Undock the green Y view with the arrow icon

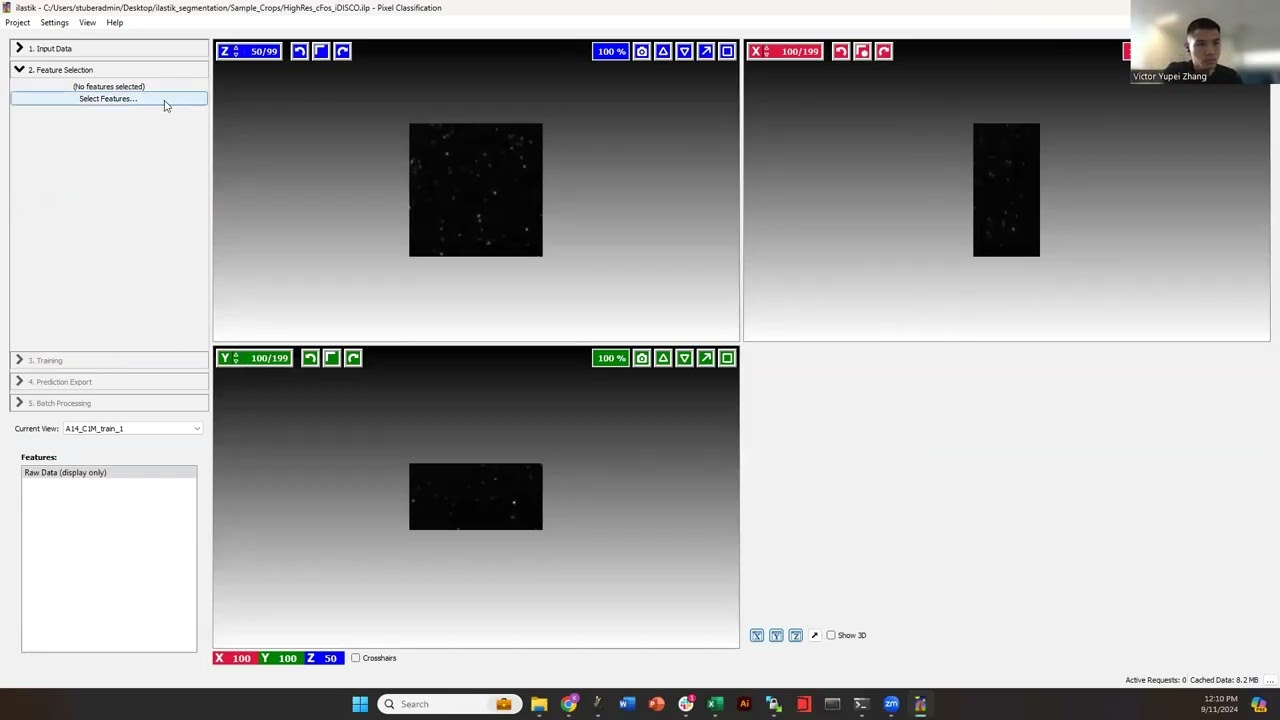[706, 358]
